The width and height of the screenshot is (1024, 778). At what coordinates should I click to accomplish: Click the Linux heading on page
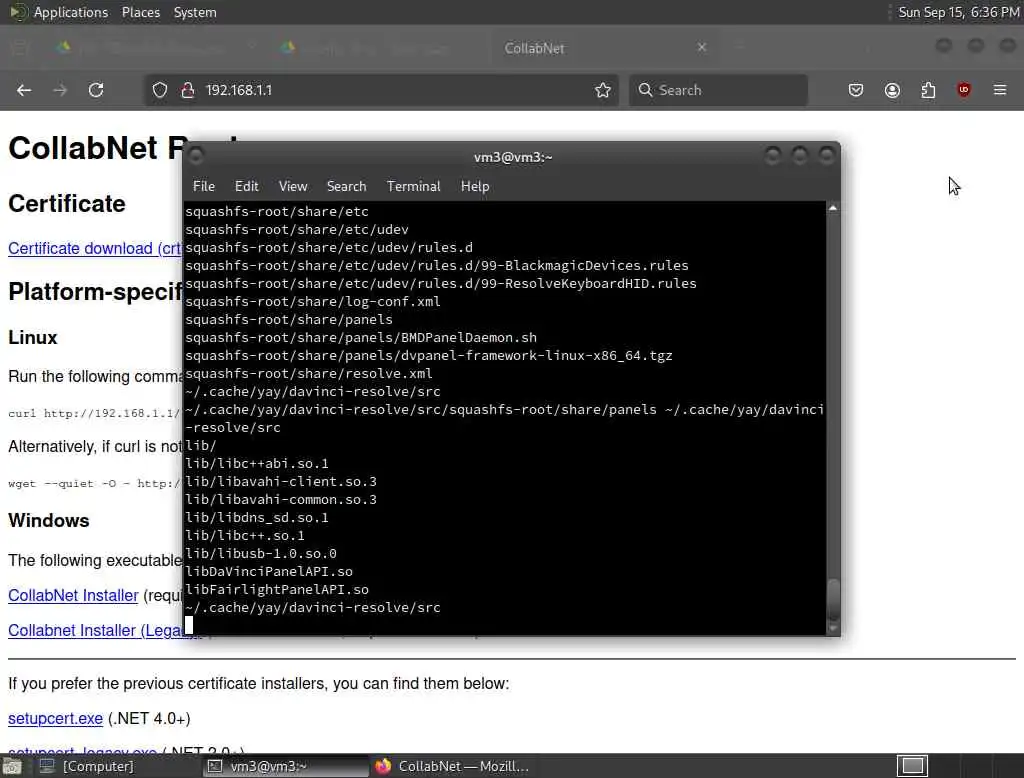tap(33, 338)
